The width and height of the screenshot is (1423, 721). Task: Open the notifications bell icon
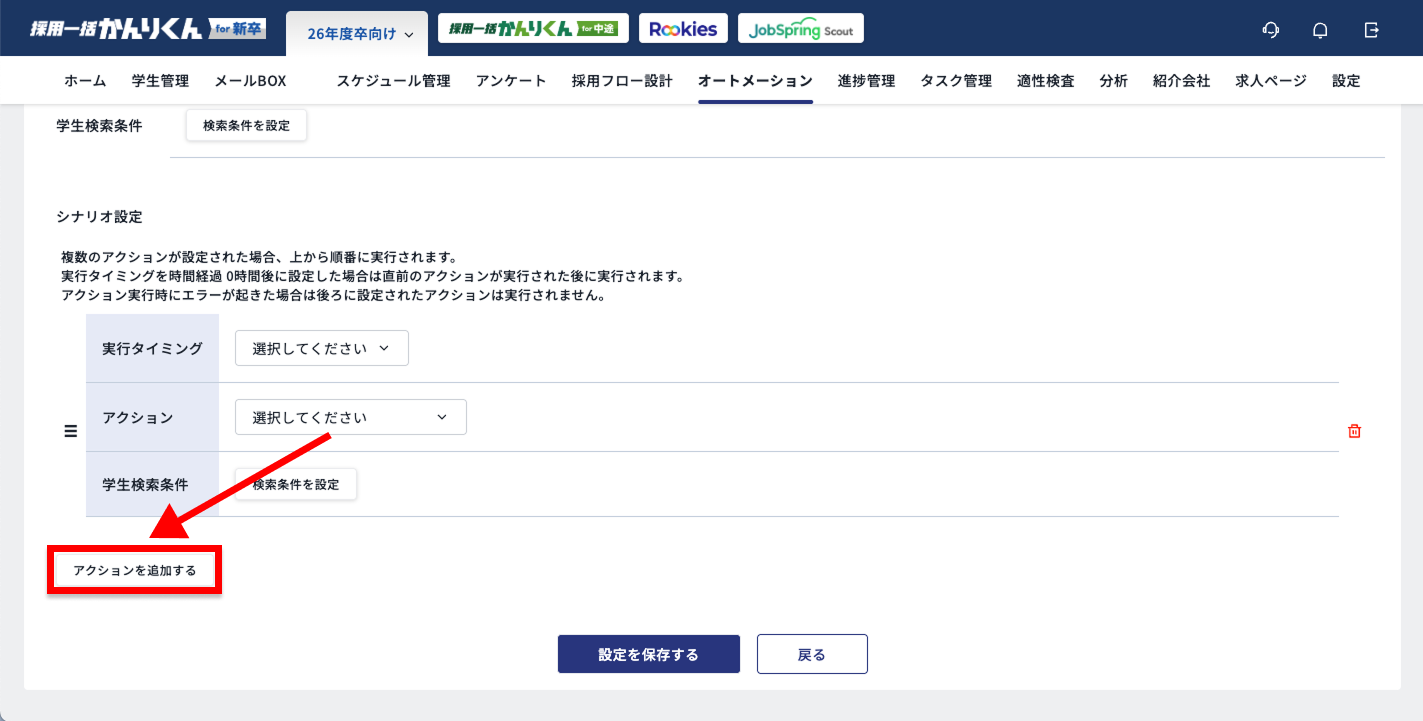coord(1320,29)
